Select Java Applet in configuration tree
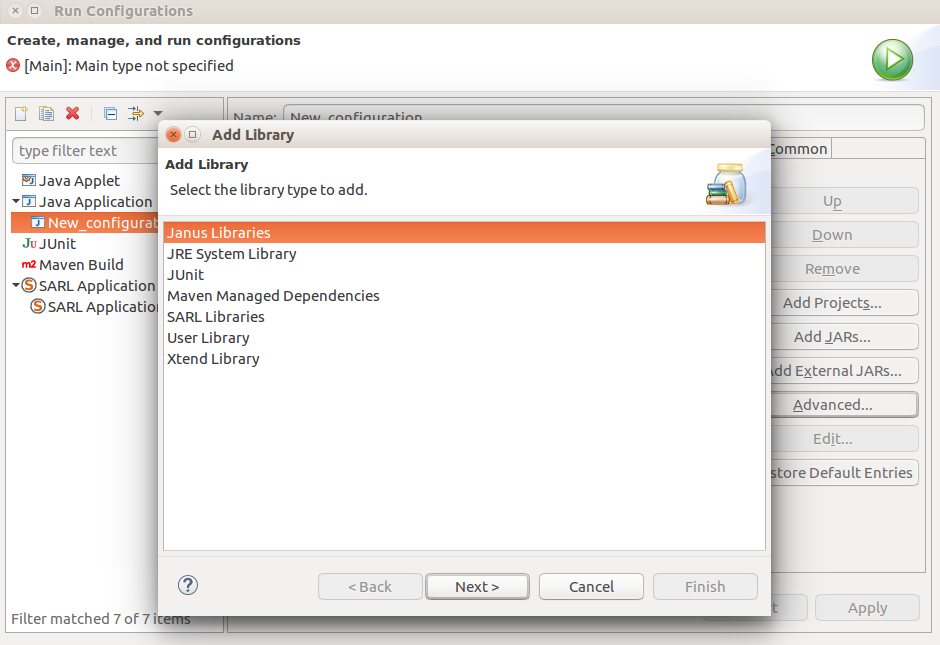 (79, 180)
